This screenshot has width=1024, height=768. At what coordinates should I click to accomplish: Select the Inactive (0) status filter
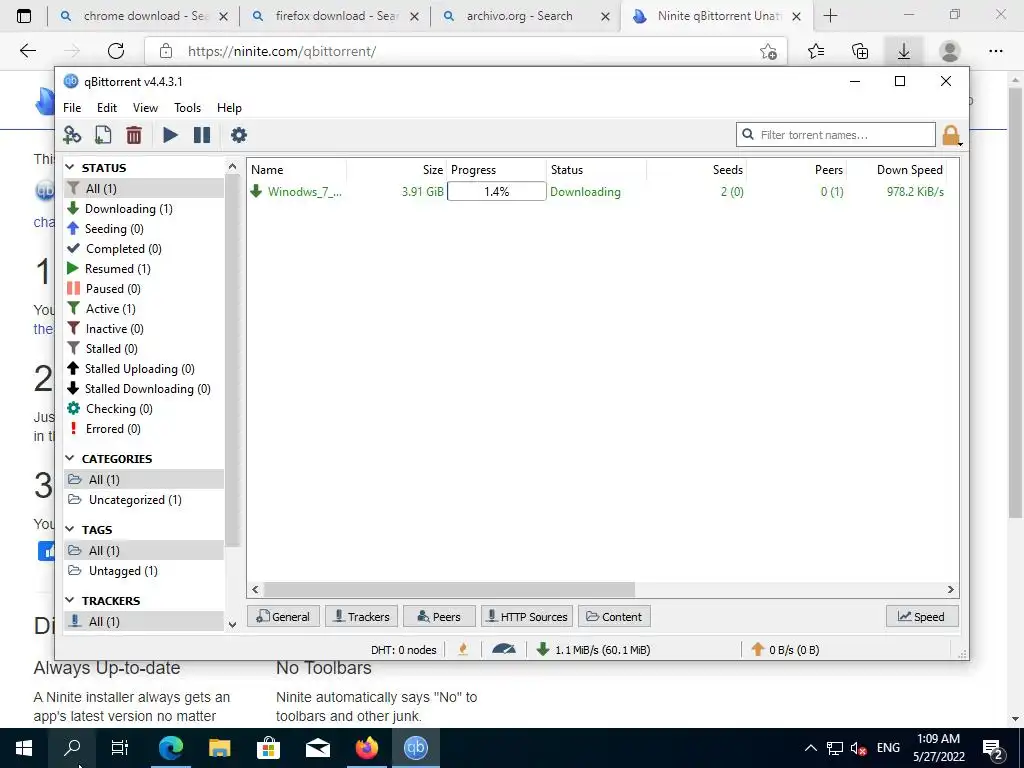pos(114,329)
